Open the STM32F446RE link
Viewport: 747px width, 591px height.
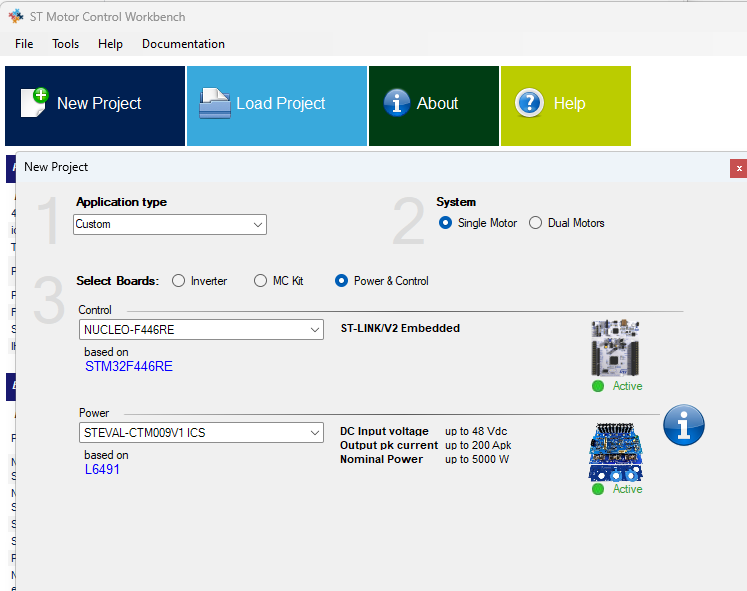129,366
